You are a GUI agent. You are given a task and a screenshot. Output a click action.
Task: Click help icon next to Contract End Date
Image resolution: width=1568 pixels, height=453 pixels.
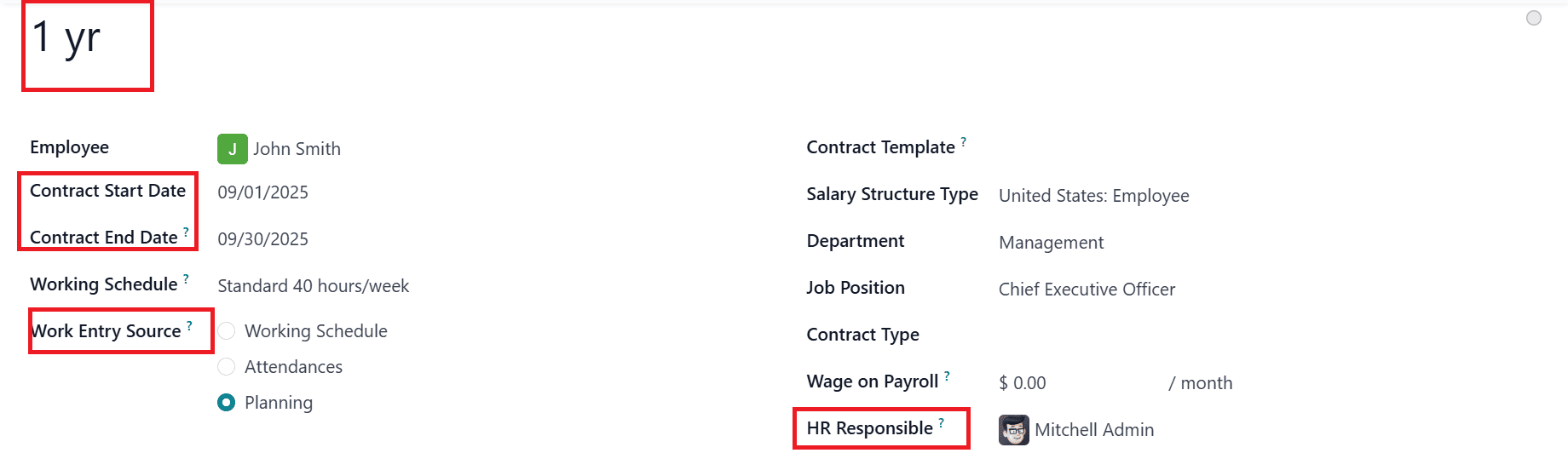coord(186,232)
